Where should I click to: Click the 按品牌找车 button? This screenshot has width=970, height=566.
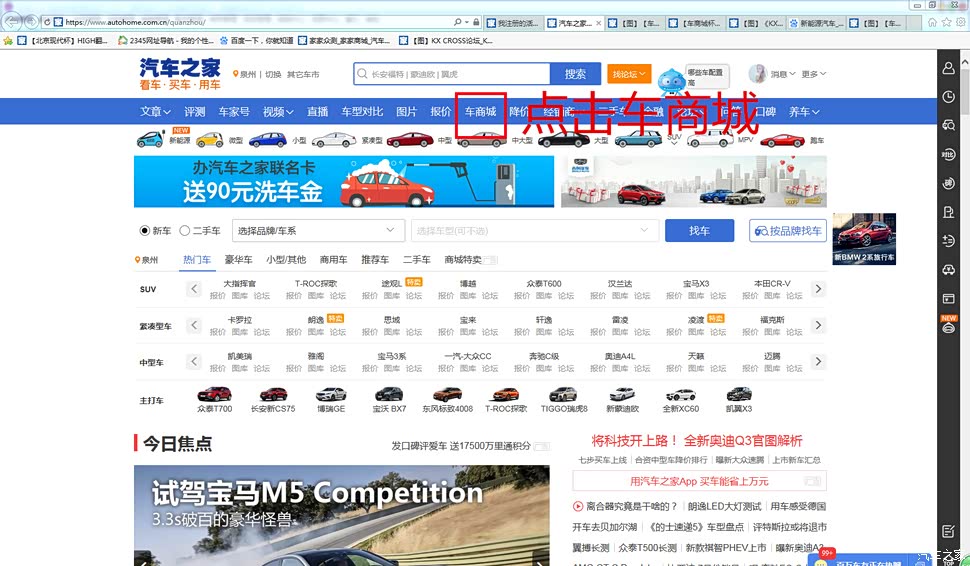788,230
